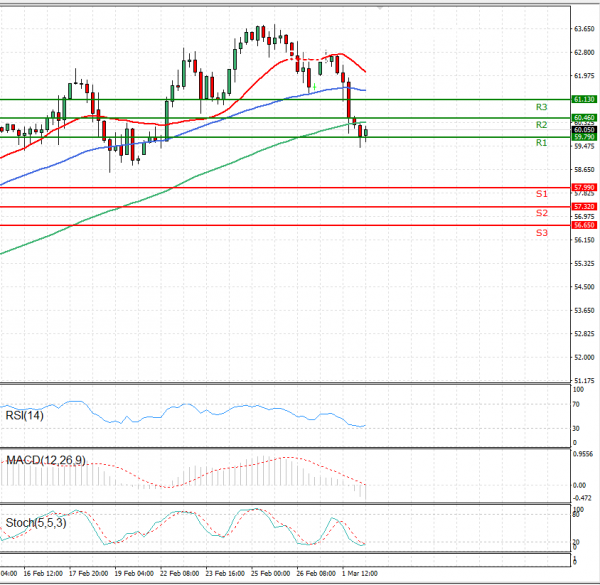600x585 pixels.
Task: Click the RSI axis value 30
Action: pos(576,429)
